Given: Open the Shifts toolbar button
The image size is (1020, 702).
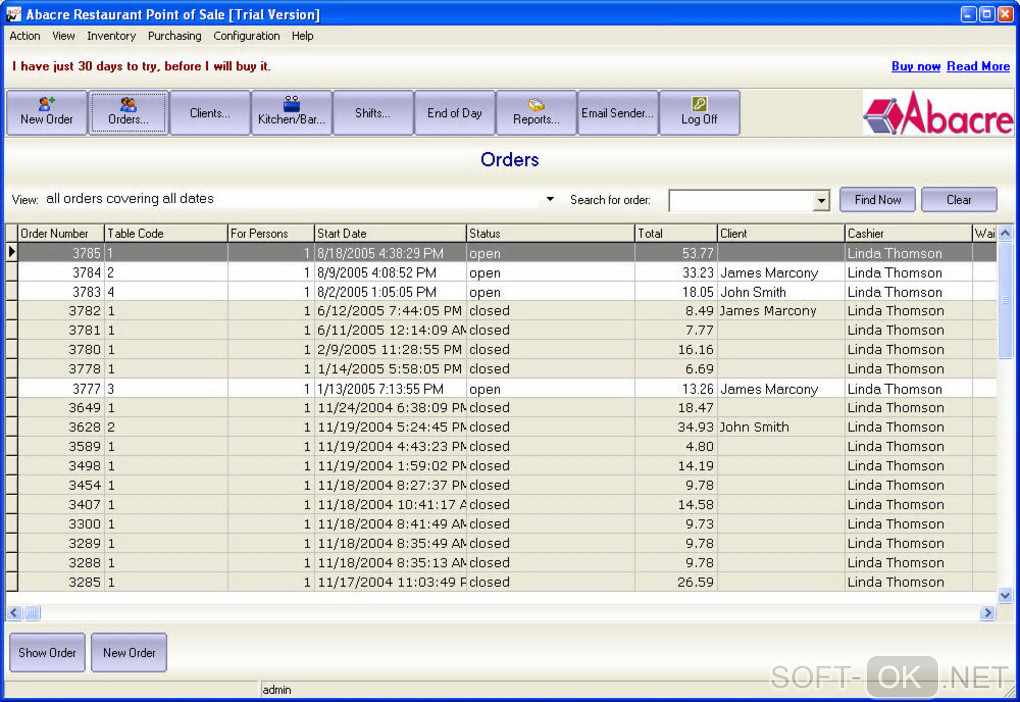Looking at the screenshot, I should point(373,113).
